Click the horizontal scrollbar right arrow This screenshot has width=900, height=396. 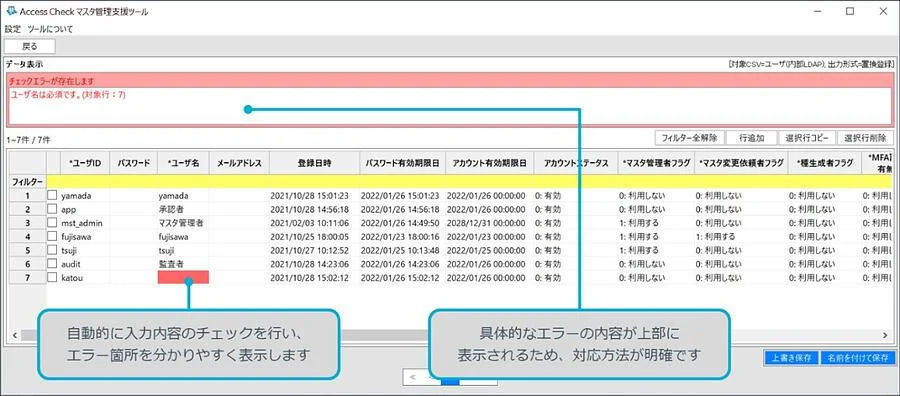885,335
